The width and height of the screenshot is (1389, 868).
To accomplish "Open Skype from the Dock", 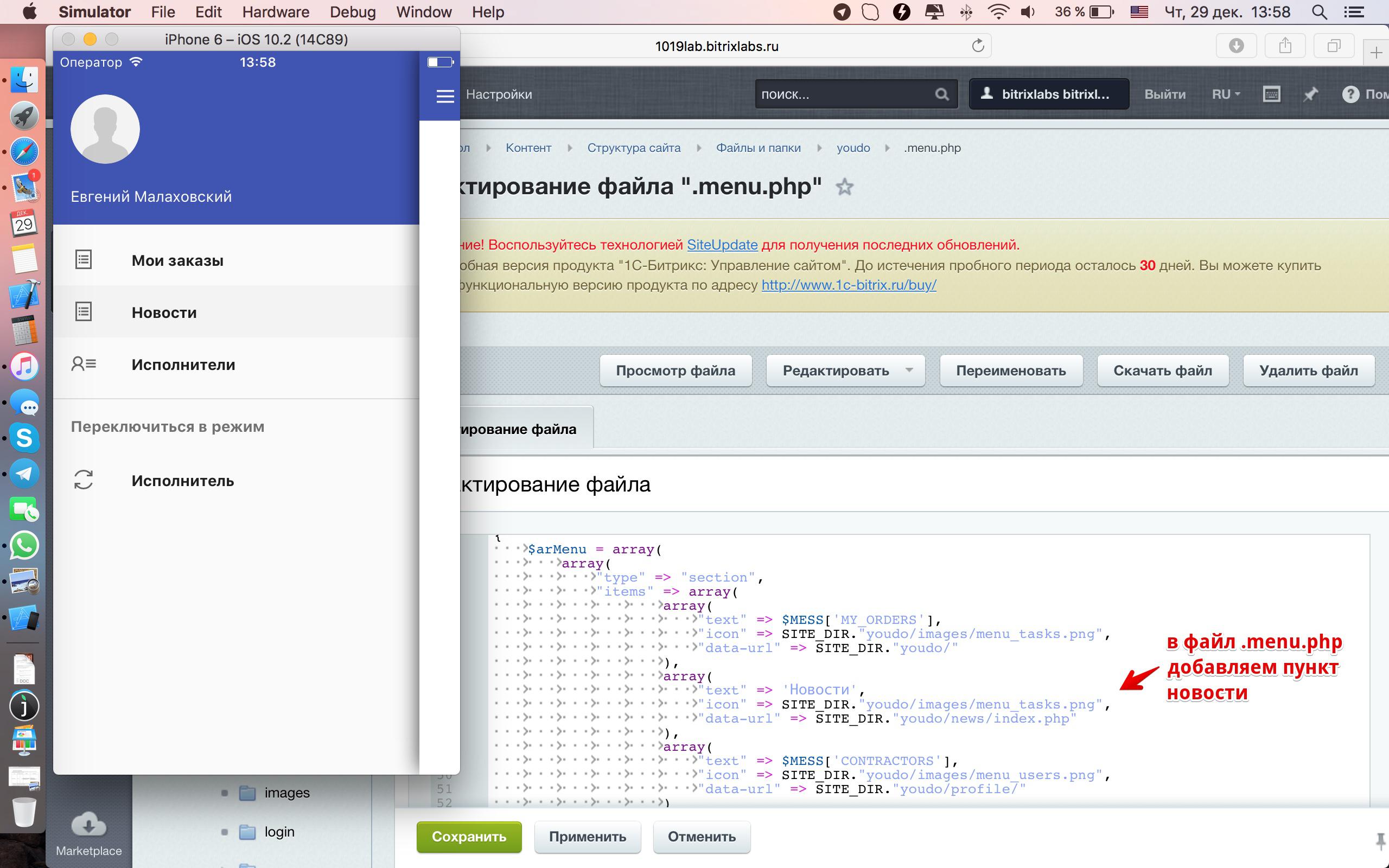I will pyautogui.click(x=24, y=437).
